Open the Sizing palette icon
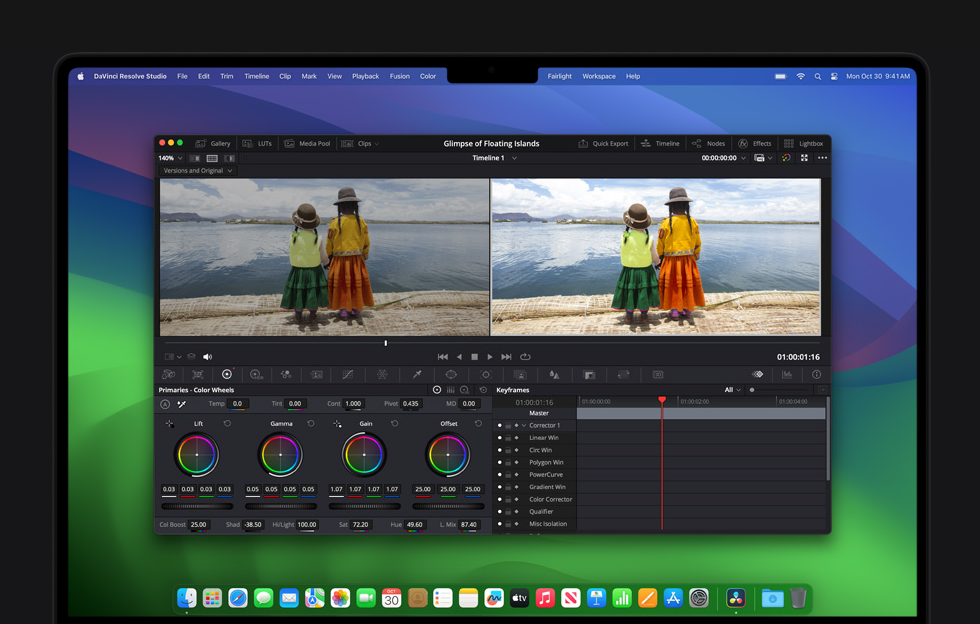The image size is (980, 624). coord(623,375)
